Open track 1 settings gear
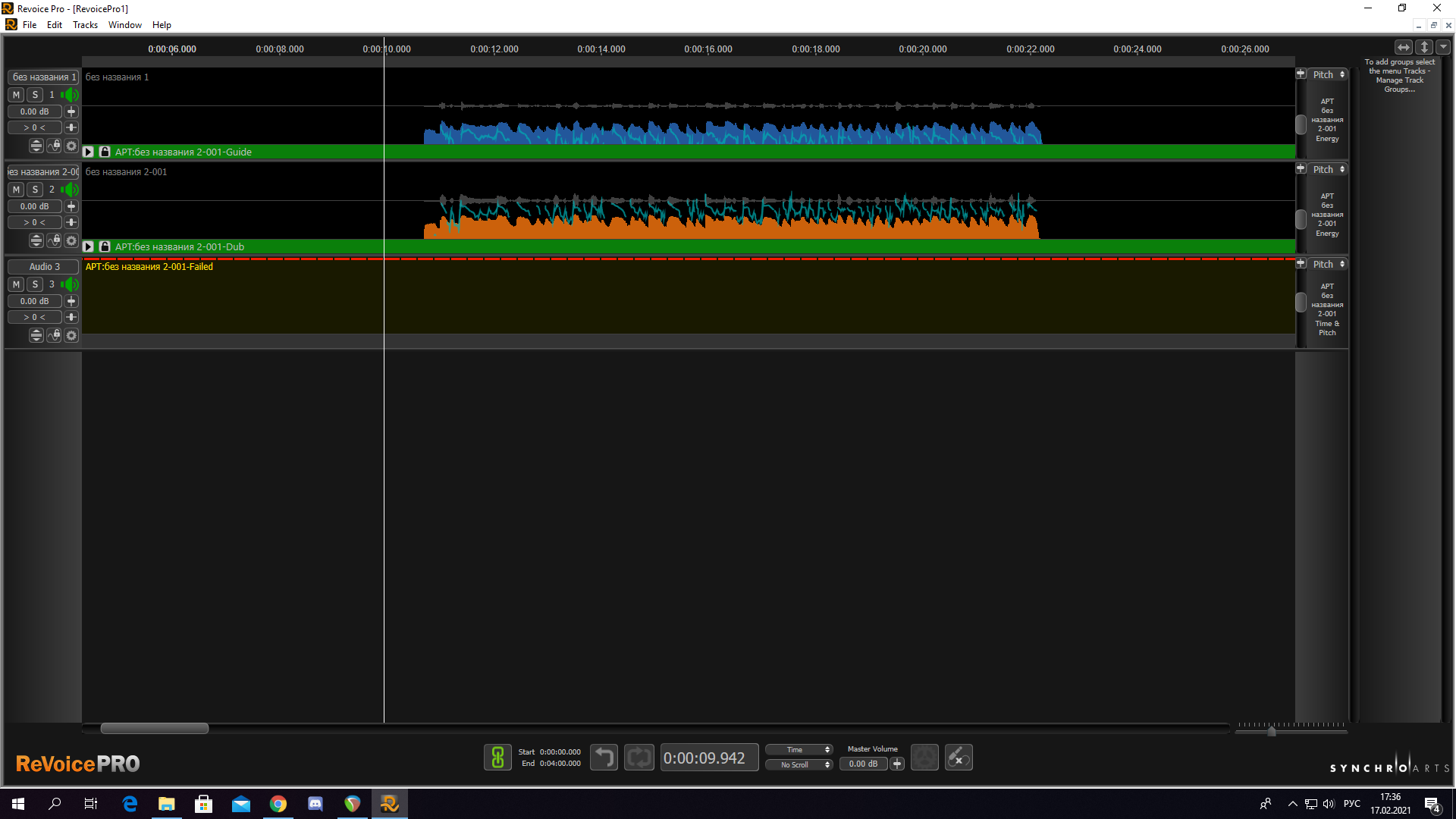Viewport: 1456px width, 819px height. coord(71,146)
